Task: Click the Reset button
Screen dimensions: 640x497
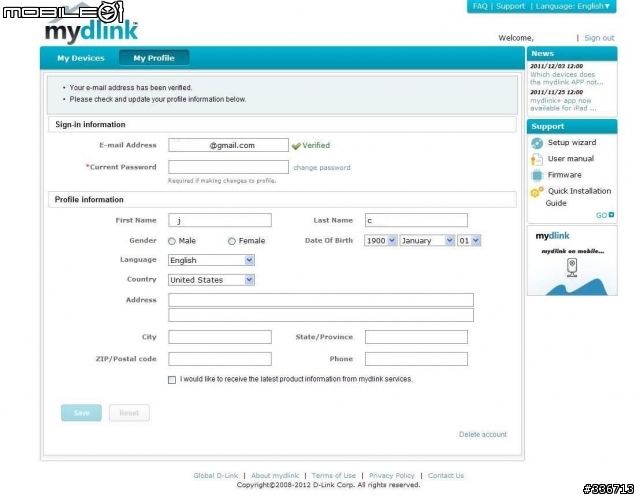Action: [129, 413]
